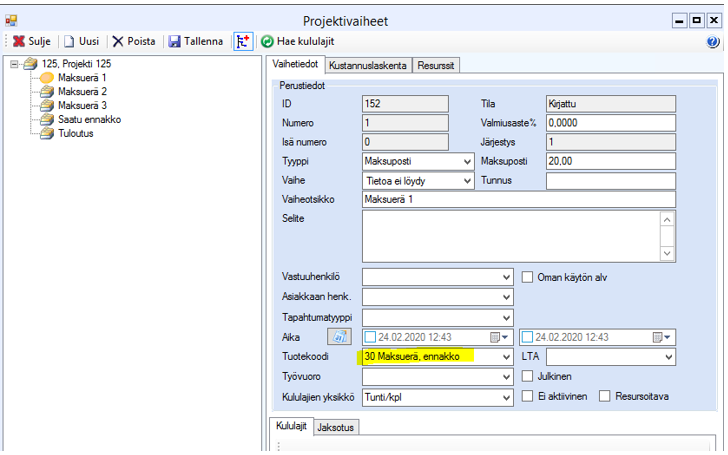Expand the Tuotekoodi dropdown list
Viewport: 728px width, 455px height.
point(506,357)
